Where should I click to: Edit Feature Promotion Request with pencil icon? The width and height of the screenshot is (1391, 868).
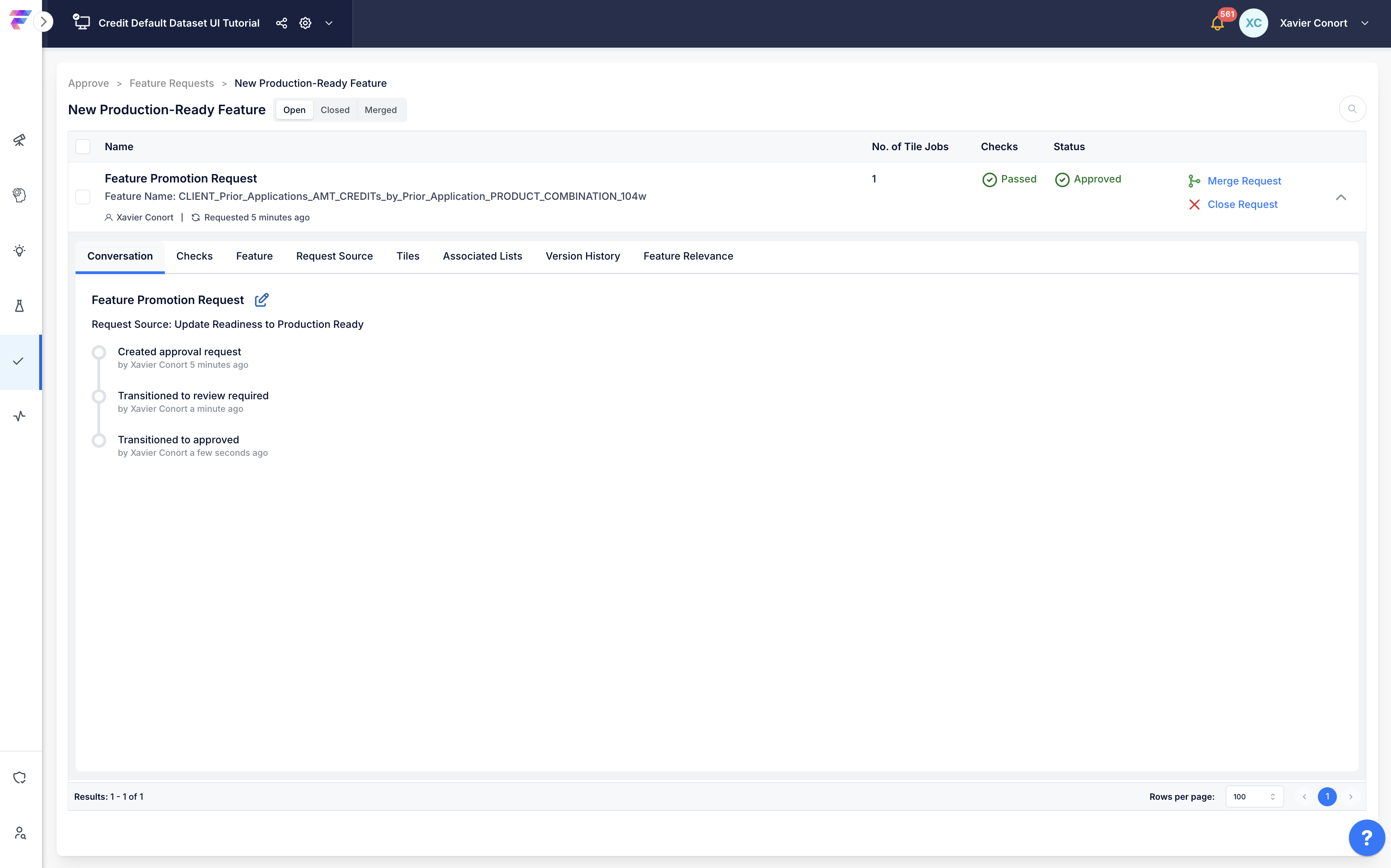[x=261, y=300]
